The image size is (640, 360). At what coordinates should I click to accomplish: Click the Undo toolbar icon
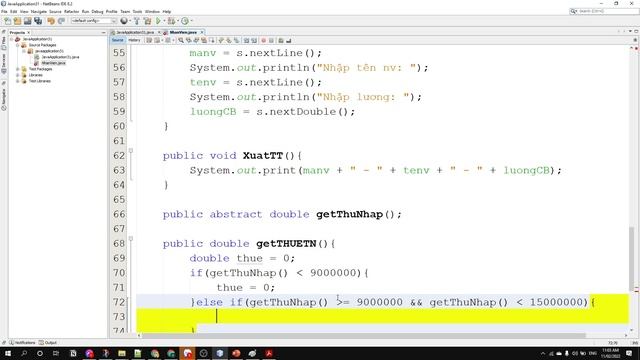tap(51, 21)
